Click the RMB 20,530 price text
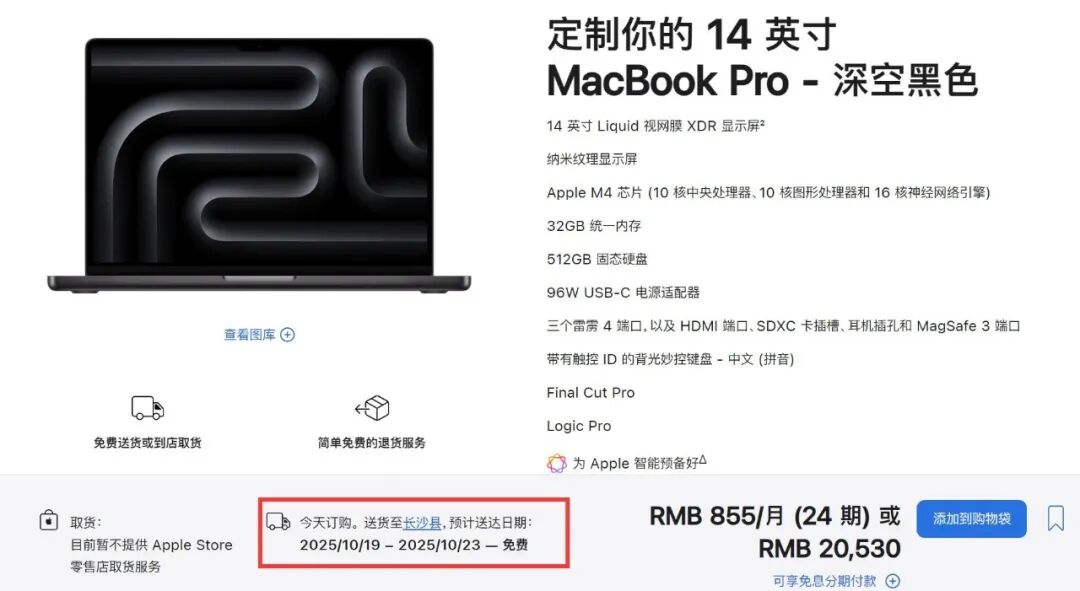 [829, 549]
